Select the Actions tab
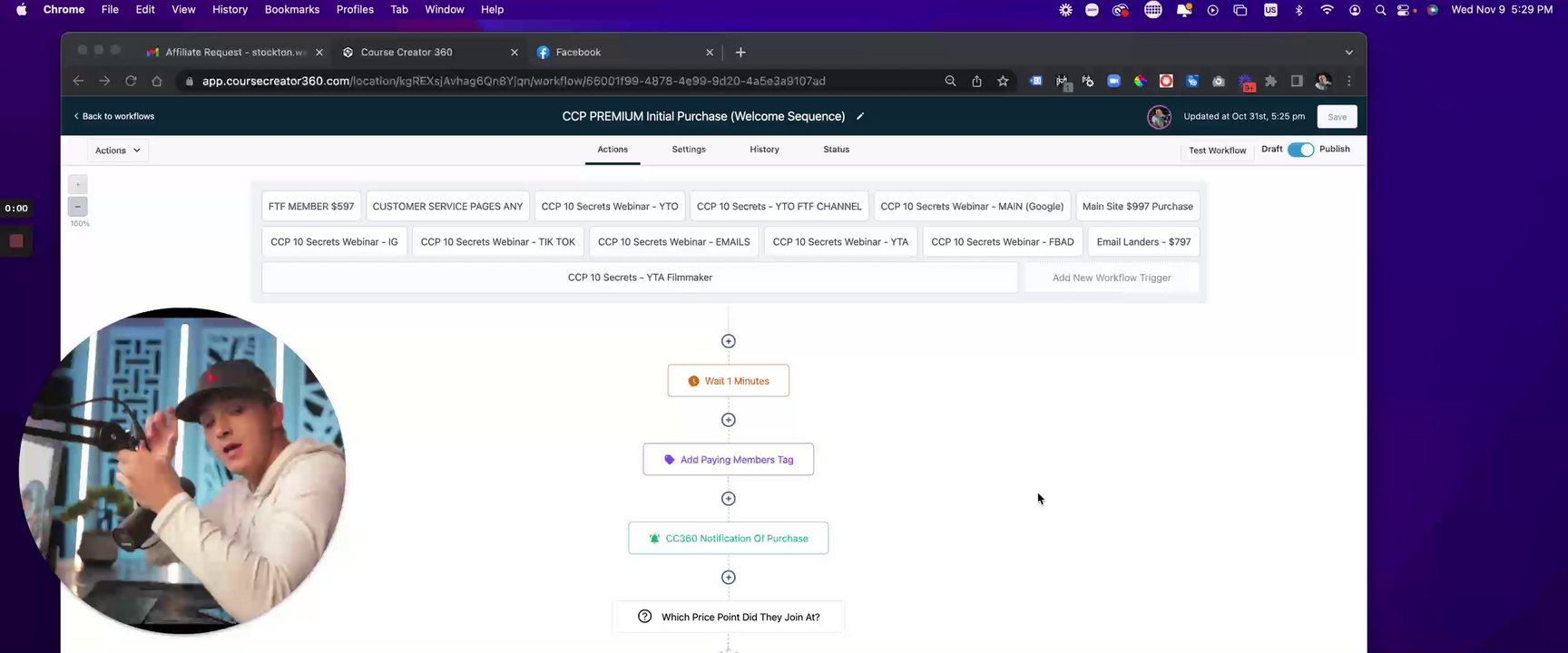The image size is (1568, 653). point(612,150)
